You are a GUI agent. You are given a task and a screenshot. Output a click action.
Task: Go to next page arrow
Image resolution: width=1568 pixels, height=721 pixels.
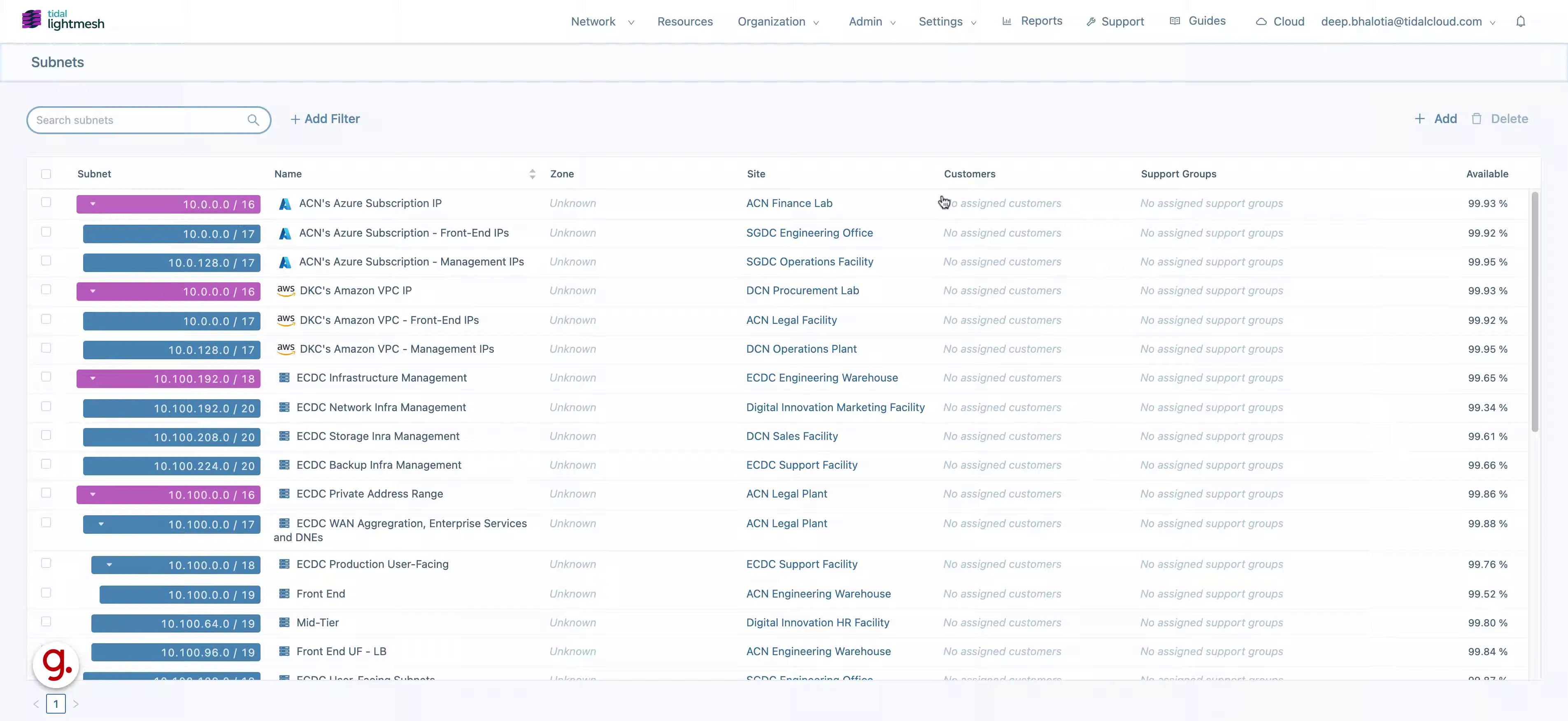[76, 704]
